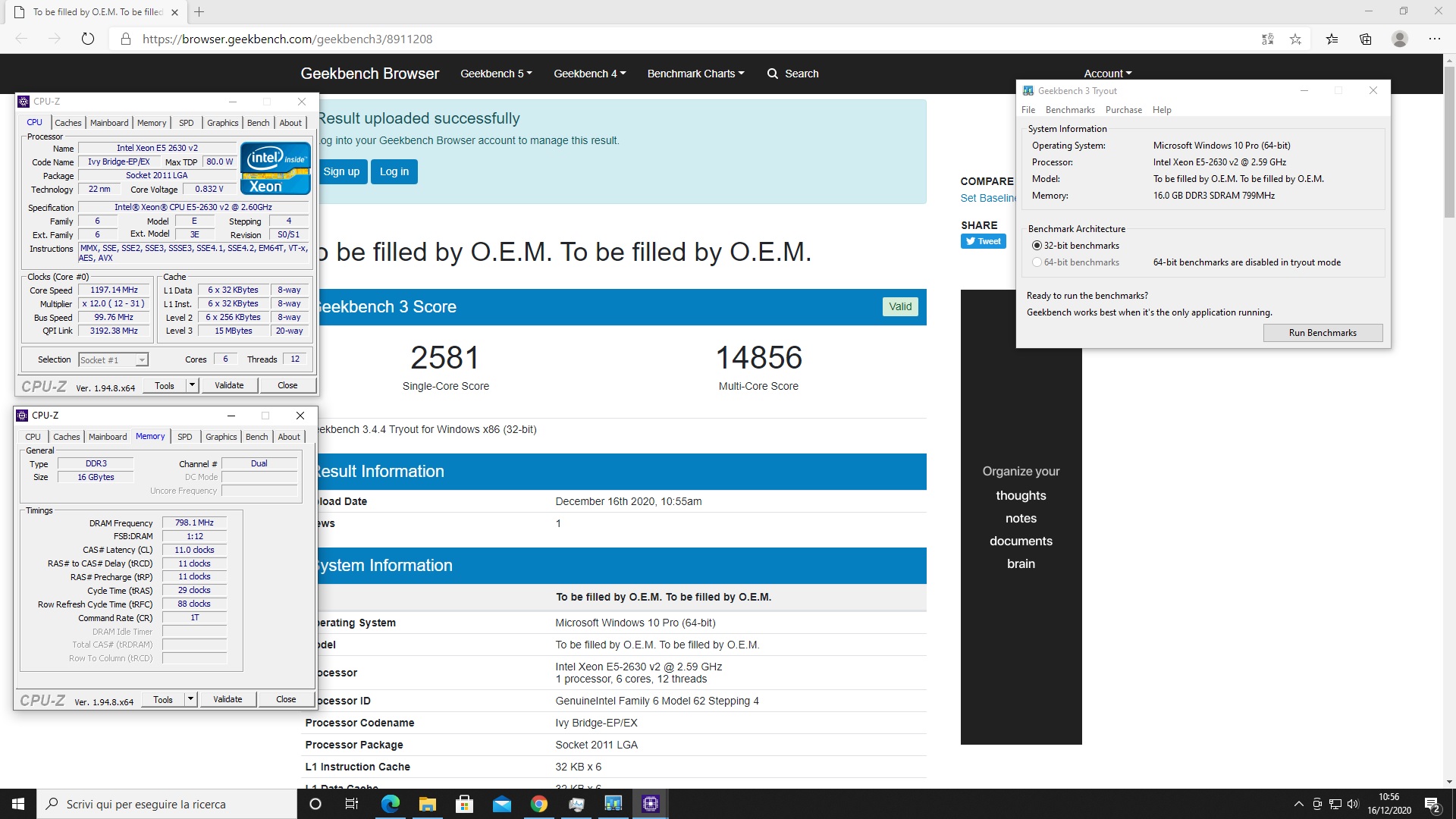Open About tab in lower CPU-Z window

click(288, 437)
